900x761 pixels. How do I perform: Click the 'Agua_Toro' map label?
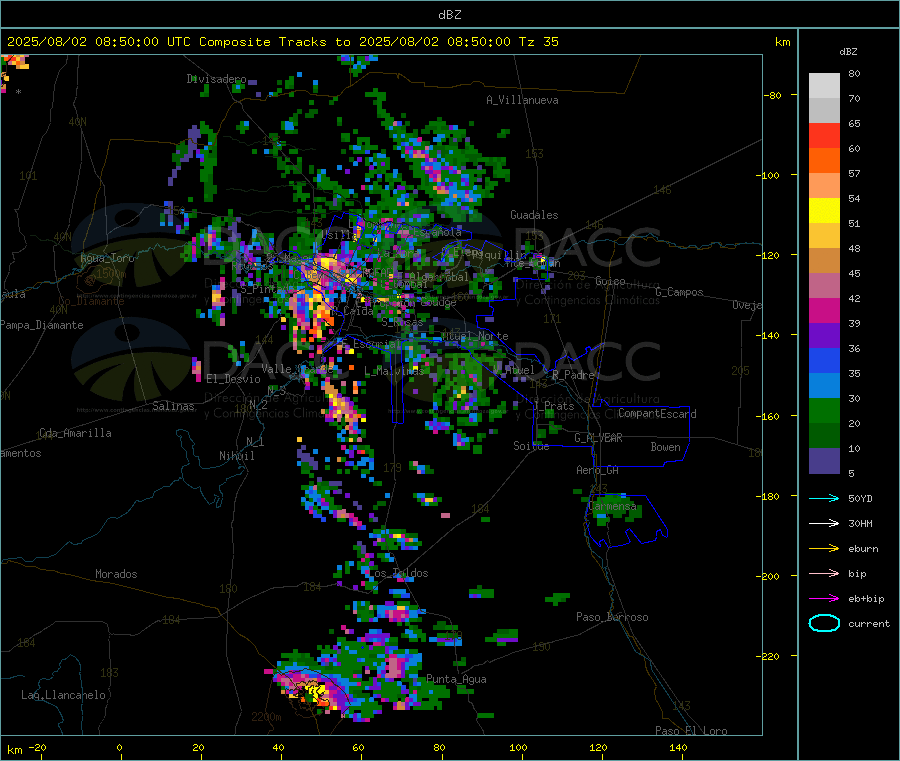coord(107,258)
